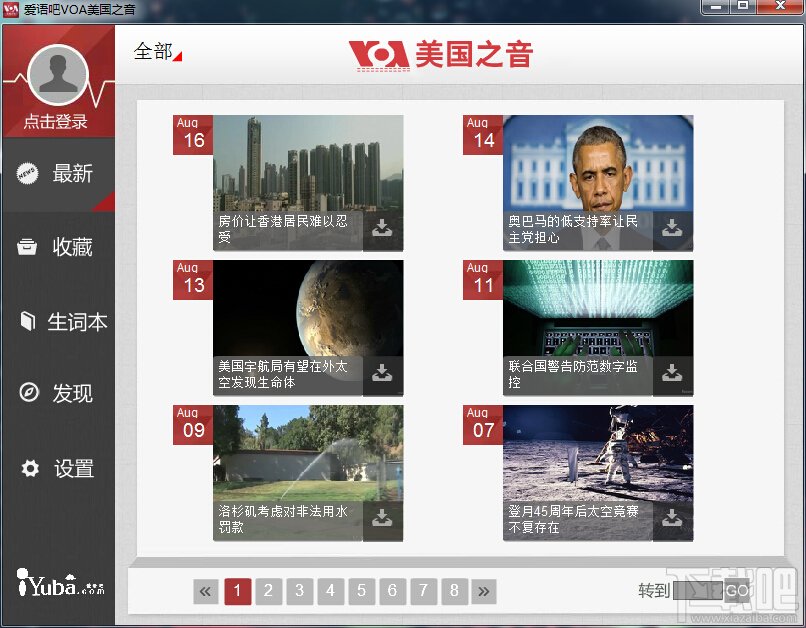The image size is (806, 628).
Task: Select the 发现 sidebar menu label
Action: tap(72, 393)
